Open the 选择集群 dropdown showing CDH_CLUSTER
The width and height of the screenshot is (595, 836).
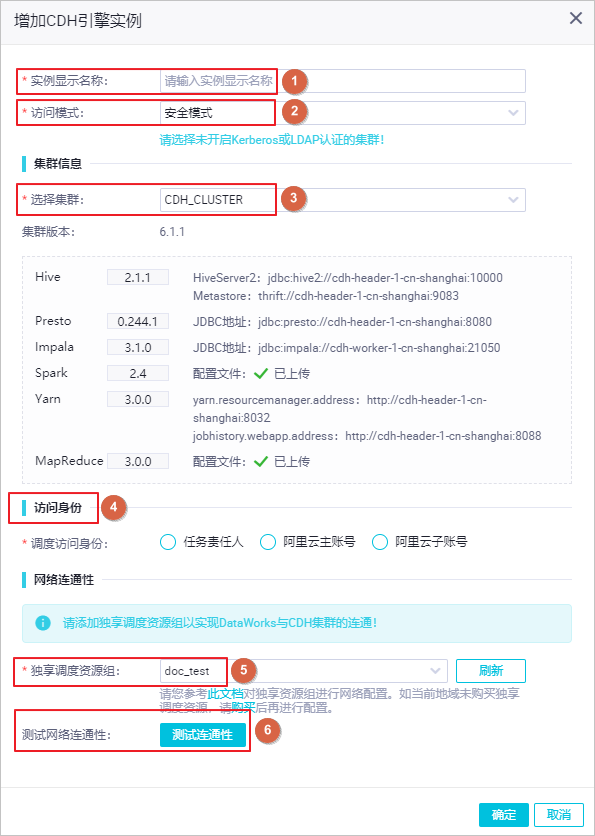(x=342, y=200)
